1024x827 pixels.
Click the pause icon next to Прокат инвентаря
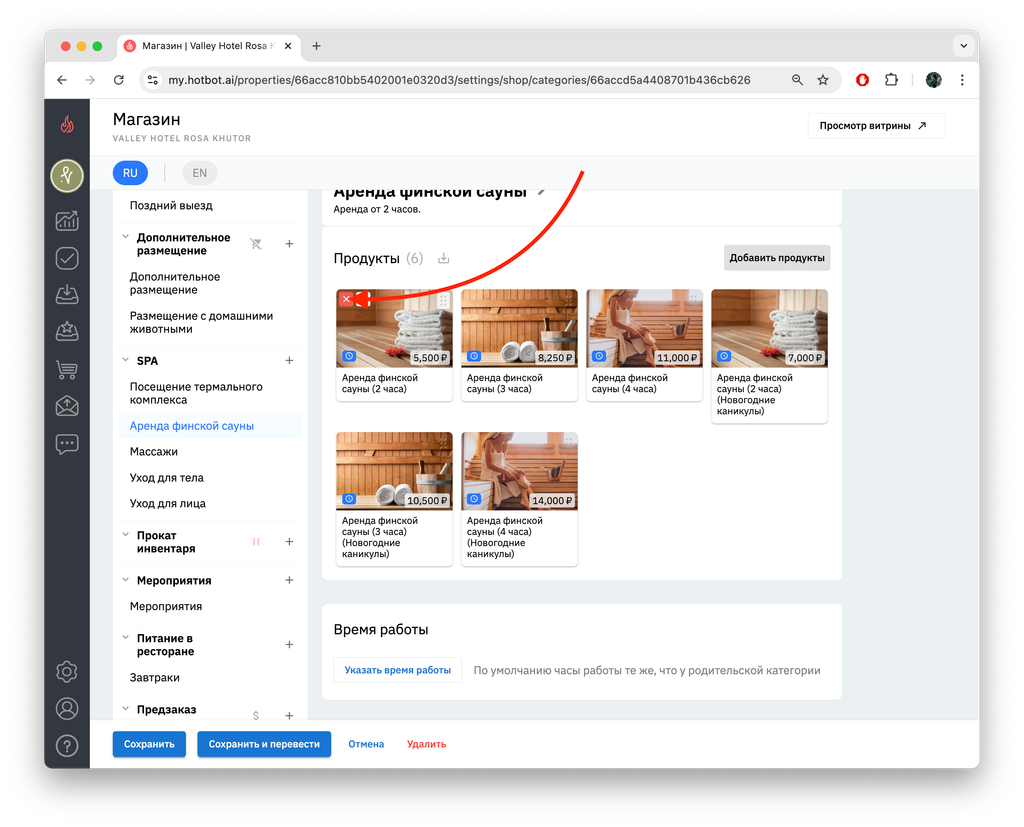pyautogui.click(x=256, y=542)
